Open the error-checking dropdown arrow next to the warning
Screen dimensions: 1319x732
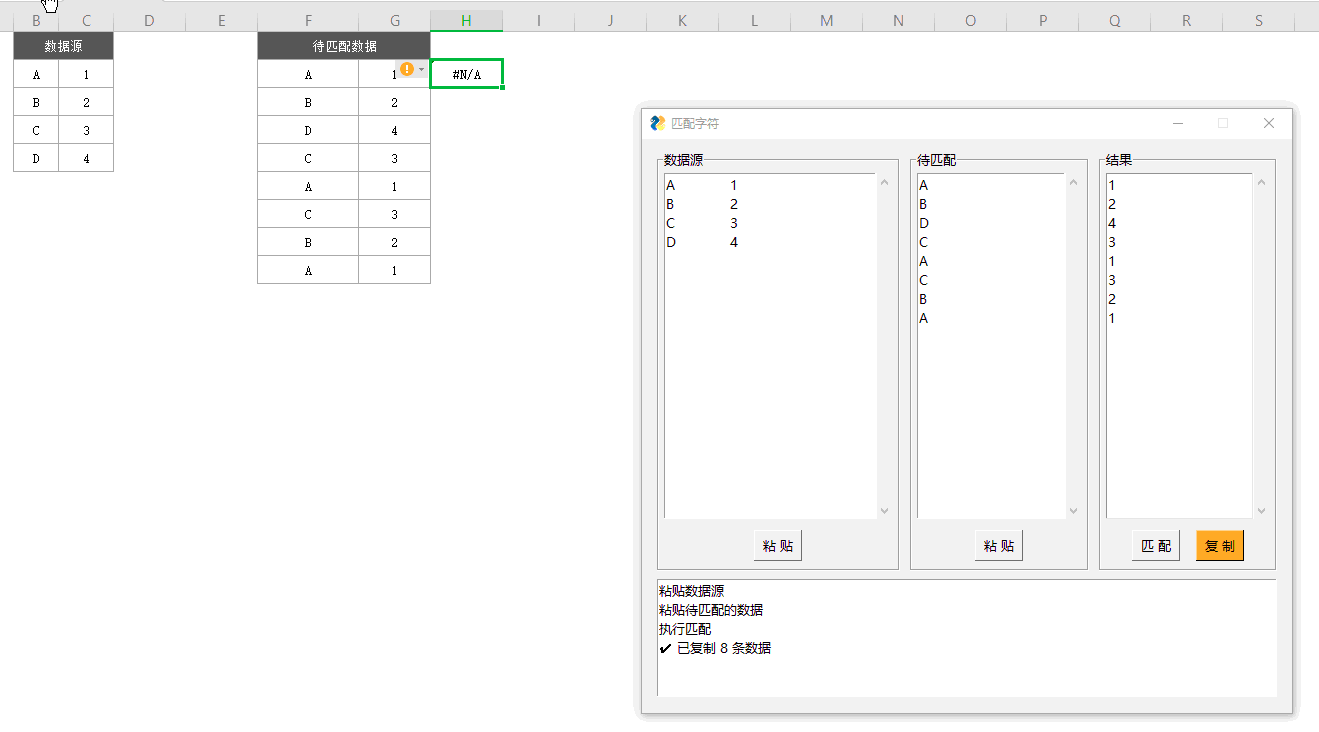(423, 71)
